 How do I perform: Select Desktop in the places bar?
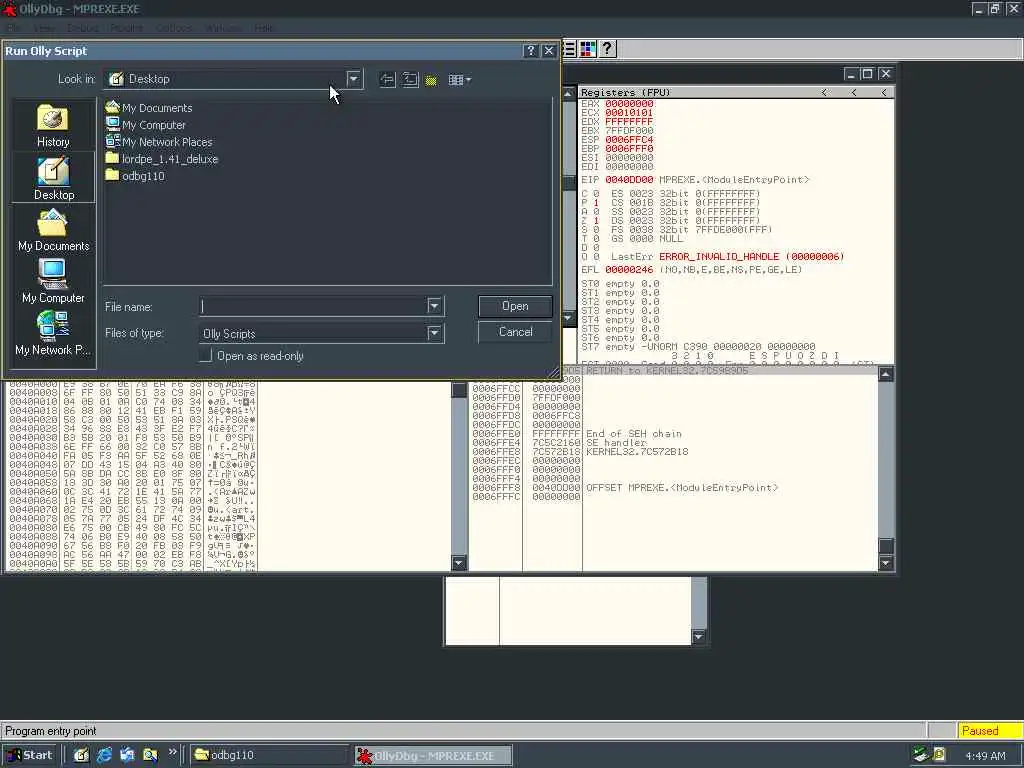(x=54, y=178)
